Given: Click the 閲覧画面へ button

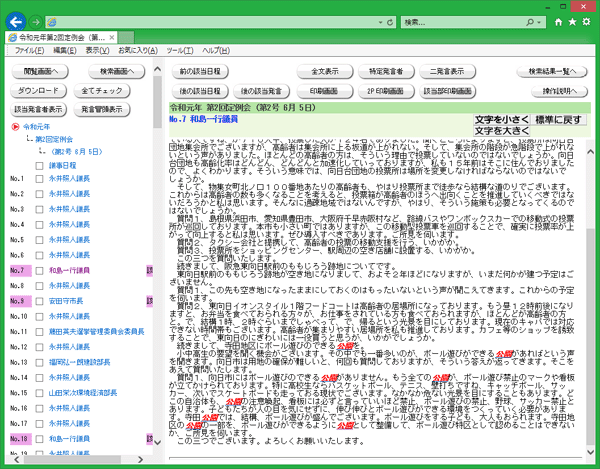Looking at the screenshot, I should click(40, 71).
